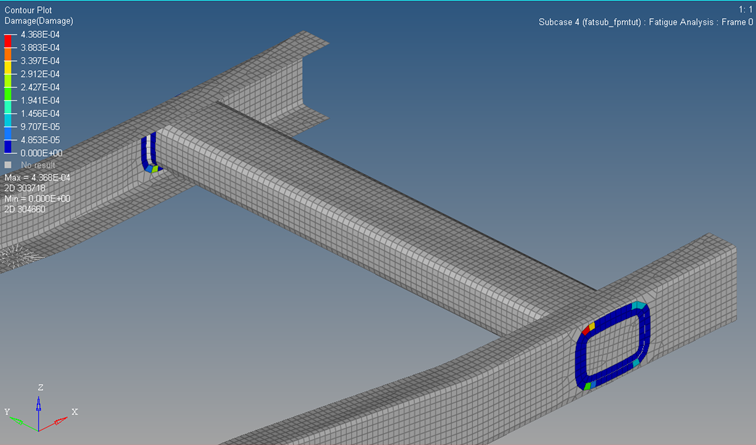Click the Min = 0.000E+00 note
This screenshot has width=756, height=445.
(37, 199)
